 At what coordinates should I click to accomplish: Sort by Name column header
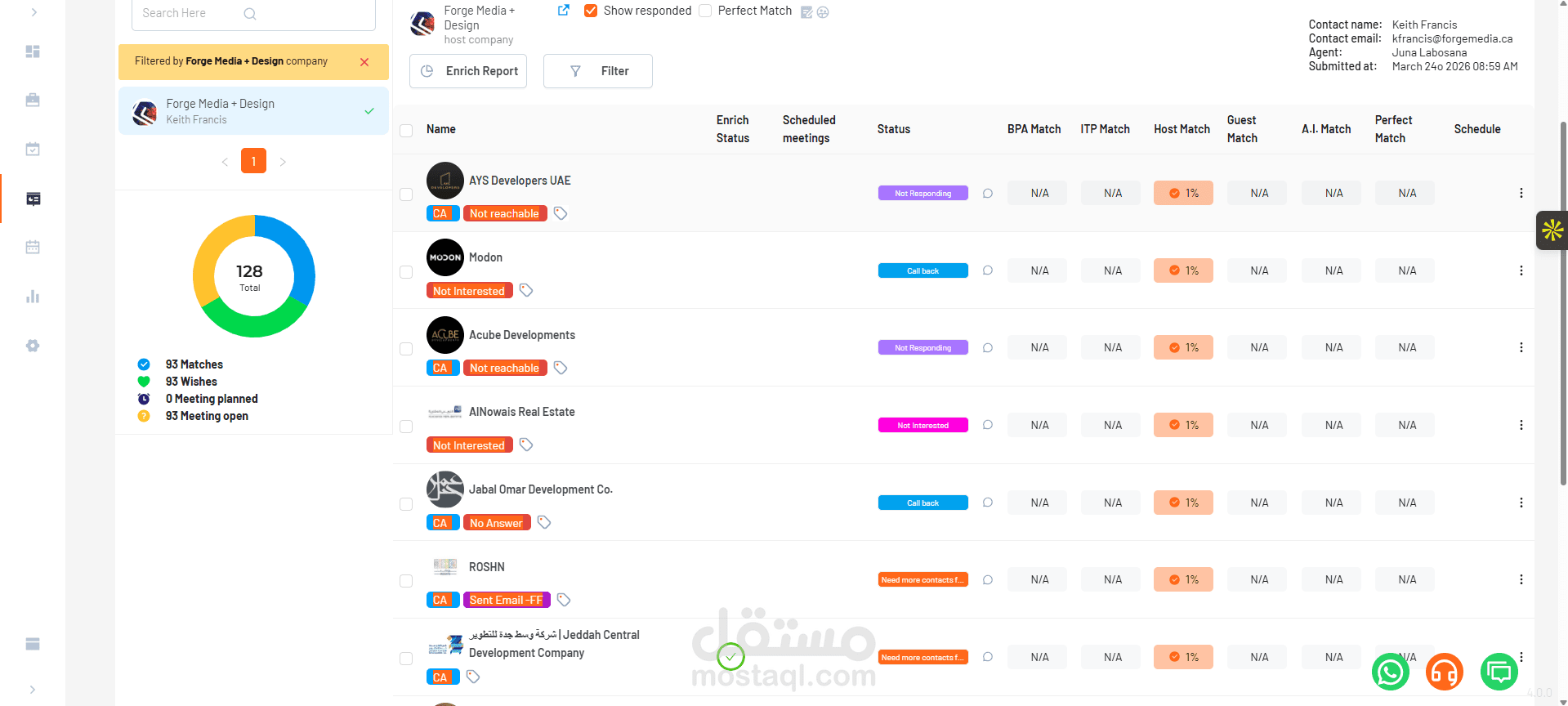(441, 129)
